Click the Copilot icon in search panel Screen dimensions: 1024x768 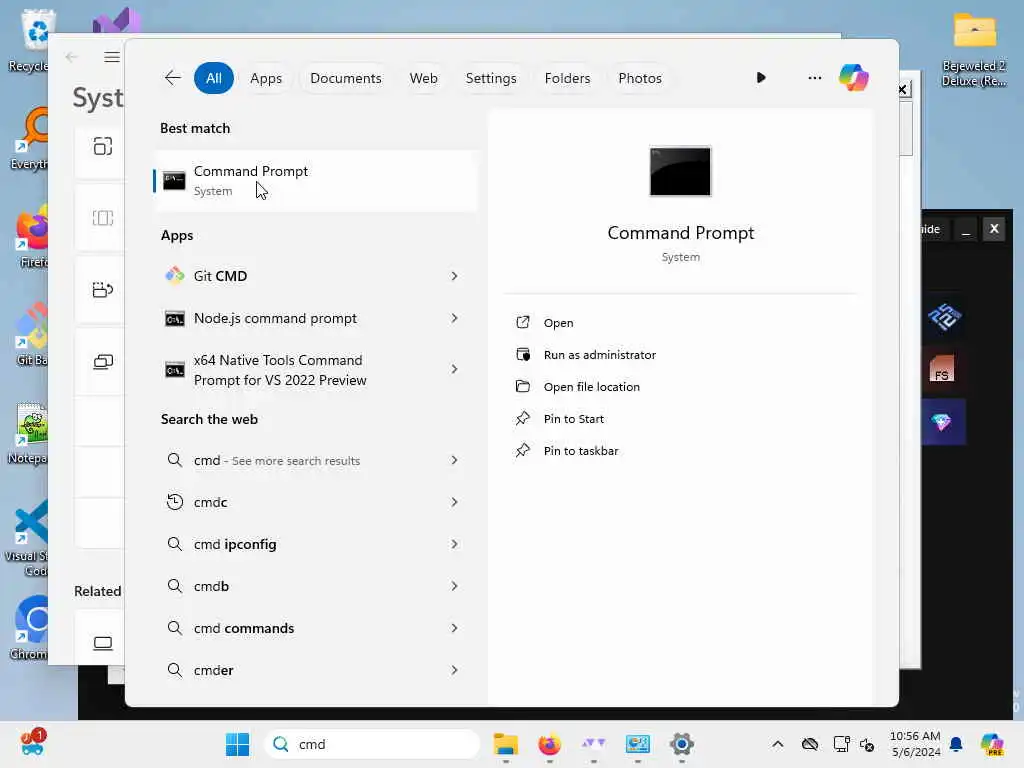853,78
